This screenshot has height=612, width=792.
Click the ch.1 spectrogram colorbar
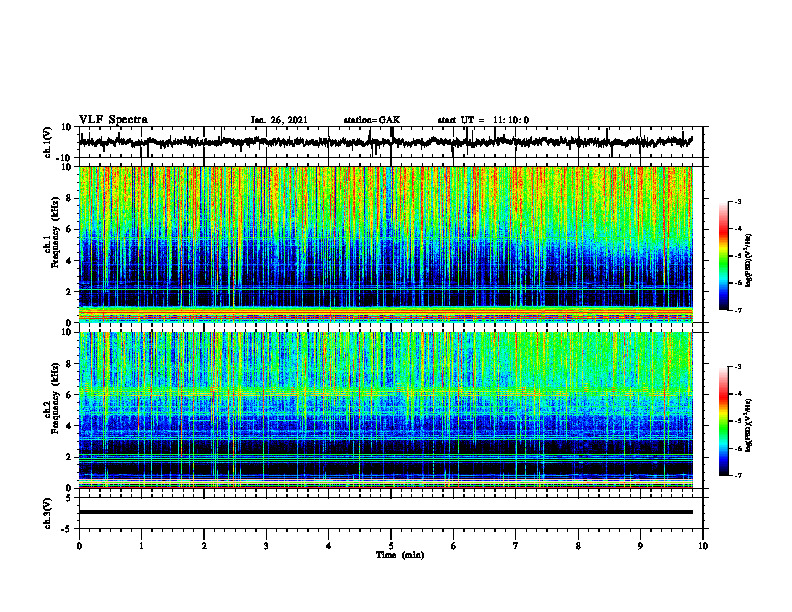724,256
